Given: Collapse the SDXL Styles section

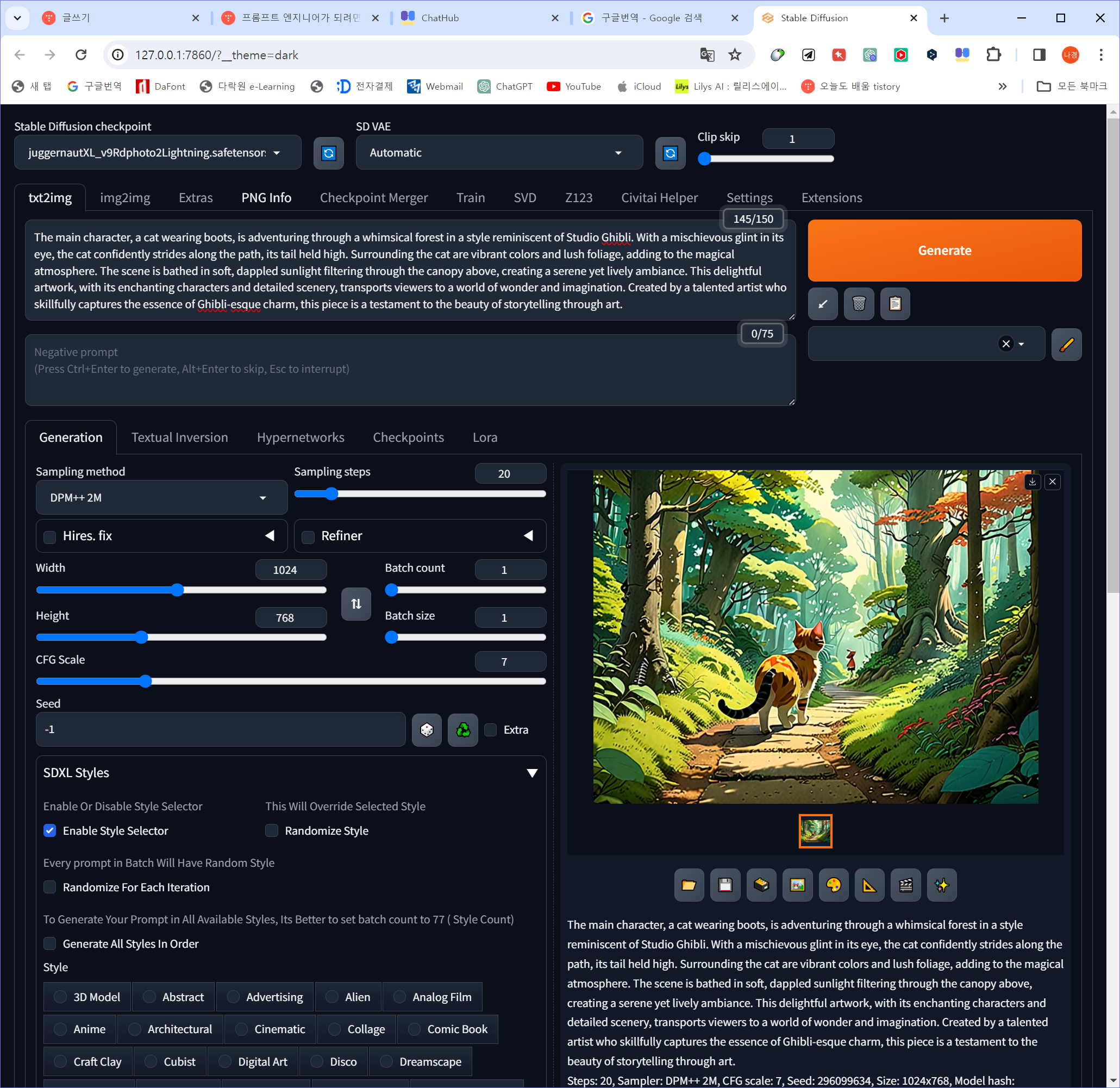Looking at the screenshot, I should (531, 773).
